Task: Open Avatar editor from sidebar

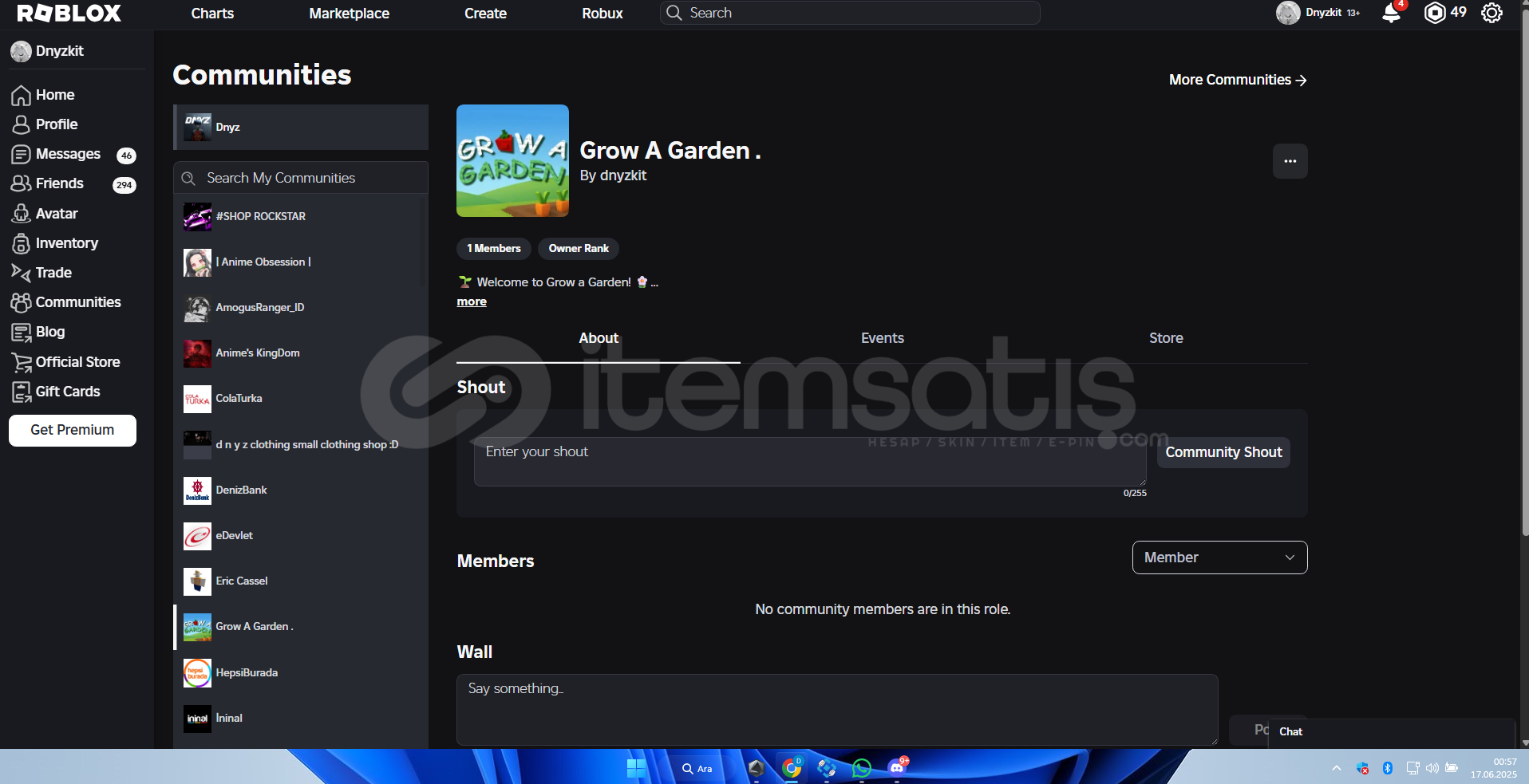Action: click(x=57, y=214)
